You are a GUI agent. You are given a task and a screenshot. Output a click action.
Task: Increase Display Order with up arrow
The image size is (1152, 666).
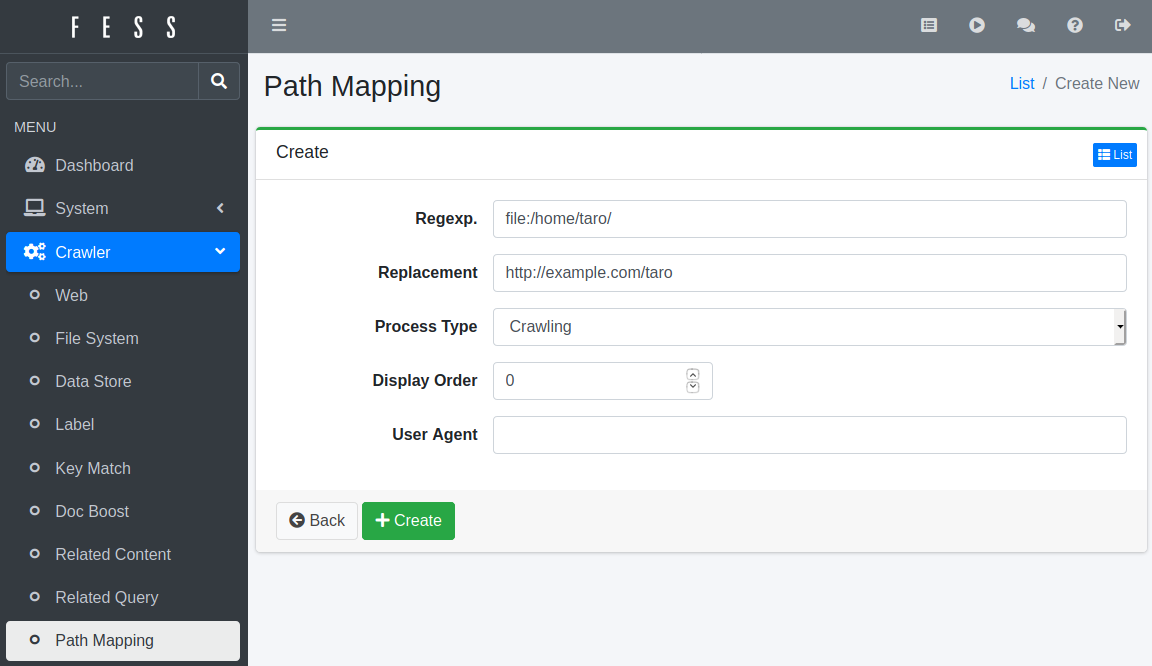pyautogui.click(x=693, y=374)
